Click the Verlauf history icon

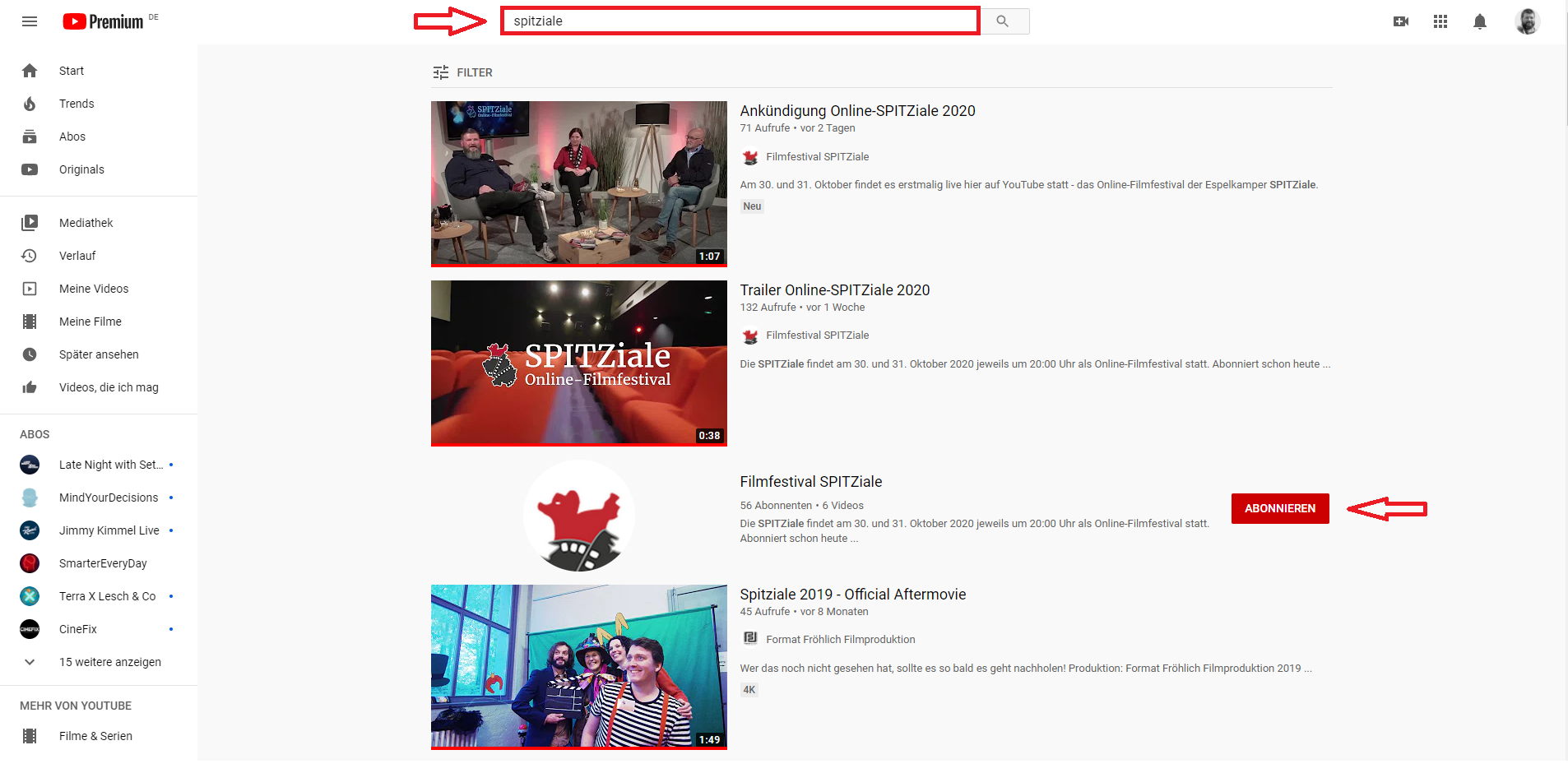tap(30, 256)
